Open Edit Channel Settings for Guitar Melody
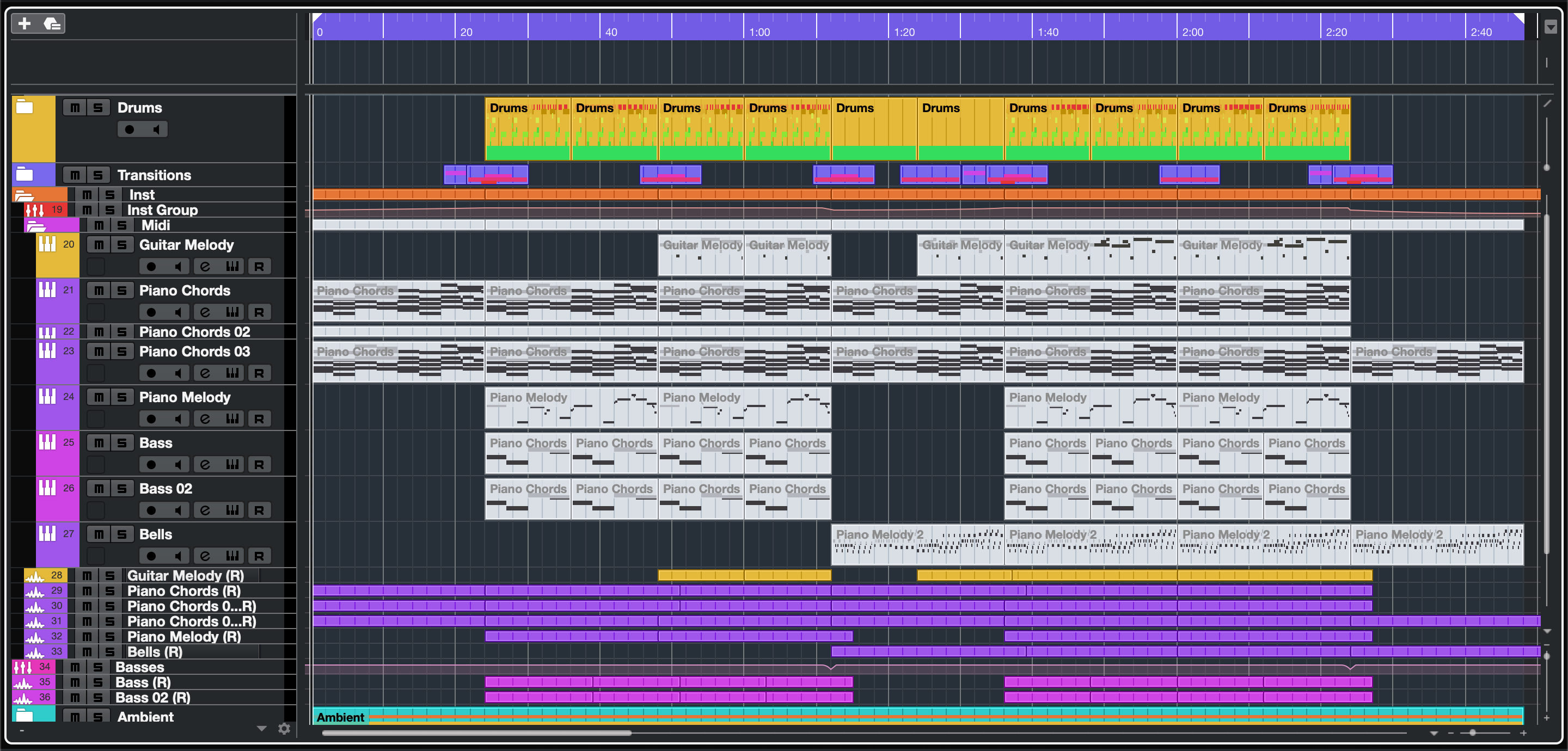Image resolution: width=1568 pixels, height=751 pixels. [x=205, y=267]
